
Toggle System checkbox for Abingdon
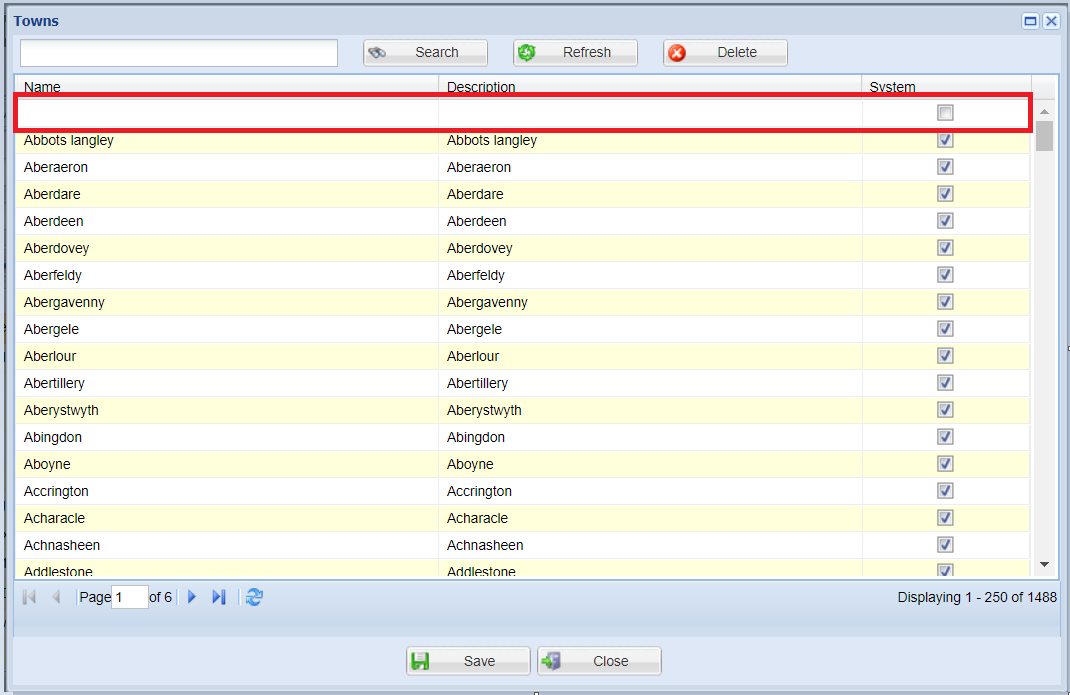pos(945,436)
